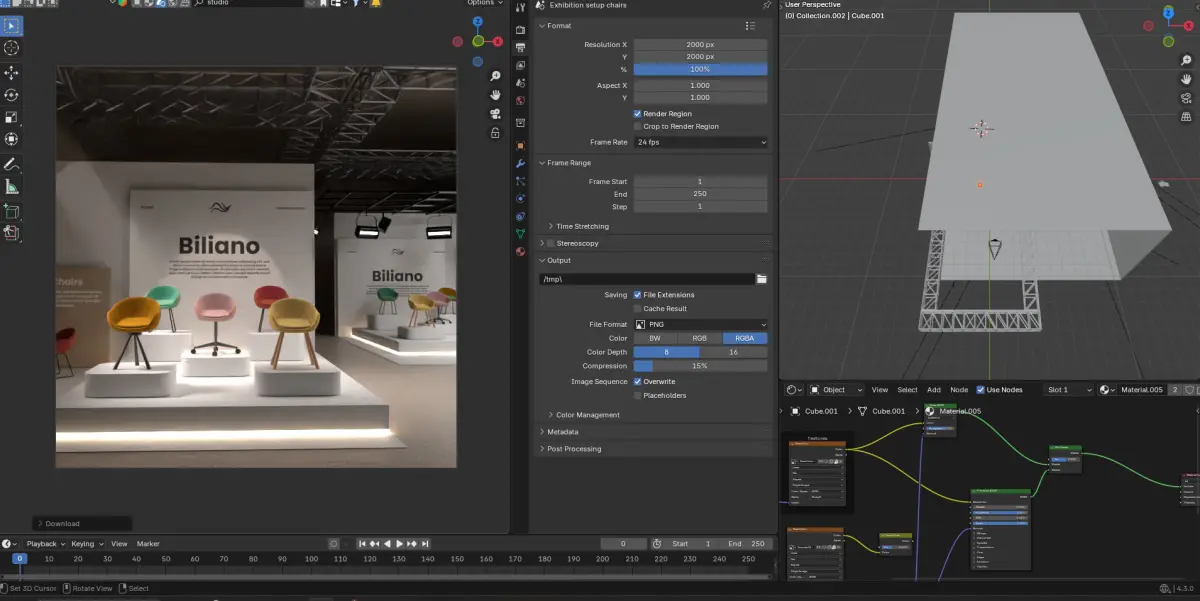Click zoom icon in right viewport
Screen dimensions: 1200x601
tap(1185, 61)
